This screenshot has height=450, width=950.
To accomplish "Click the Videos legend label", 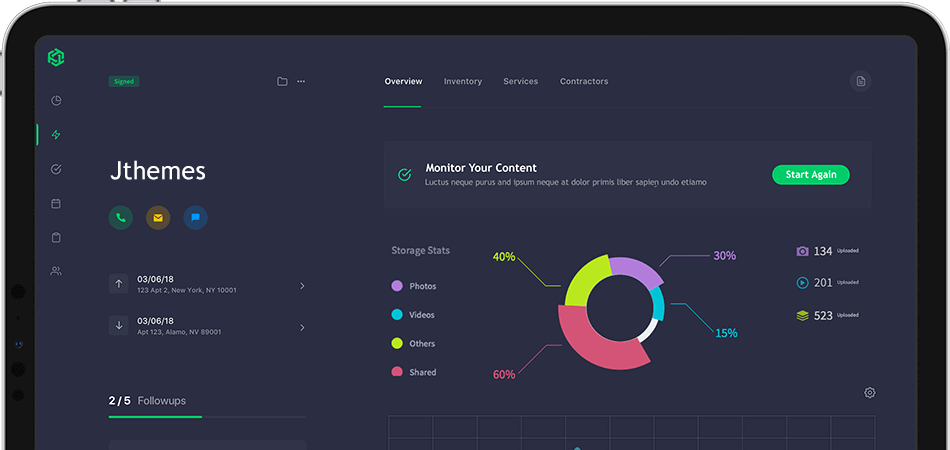I will tap(422, 314).
